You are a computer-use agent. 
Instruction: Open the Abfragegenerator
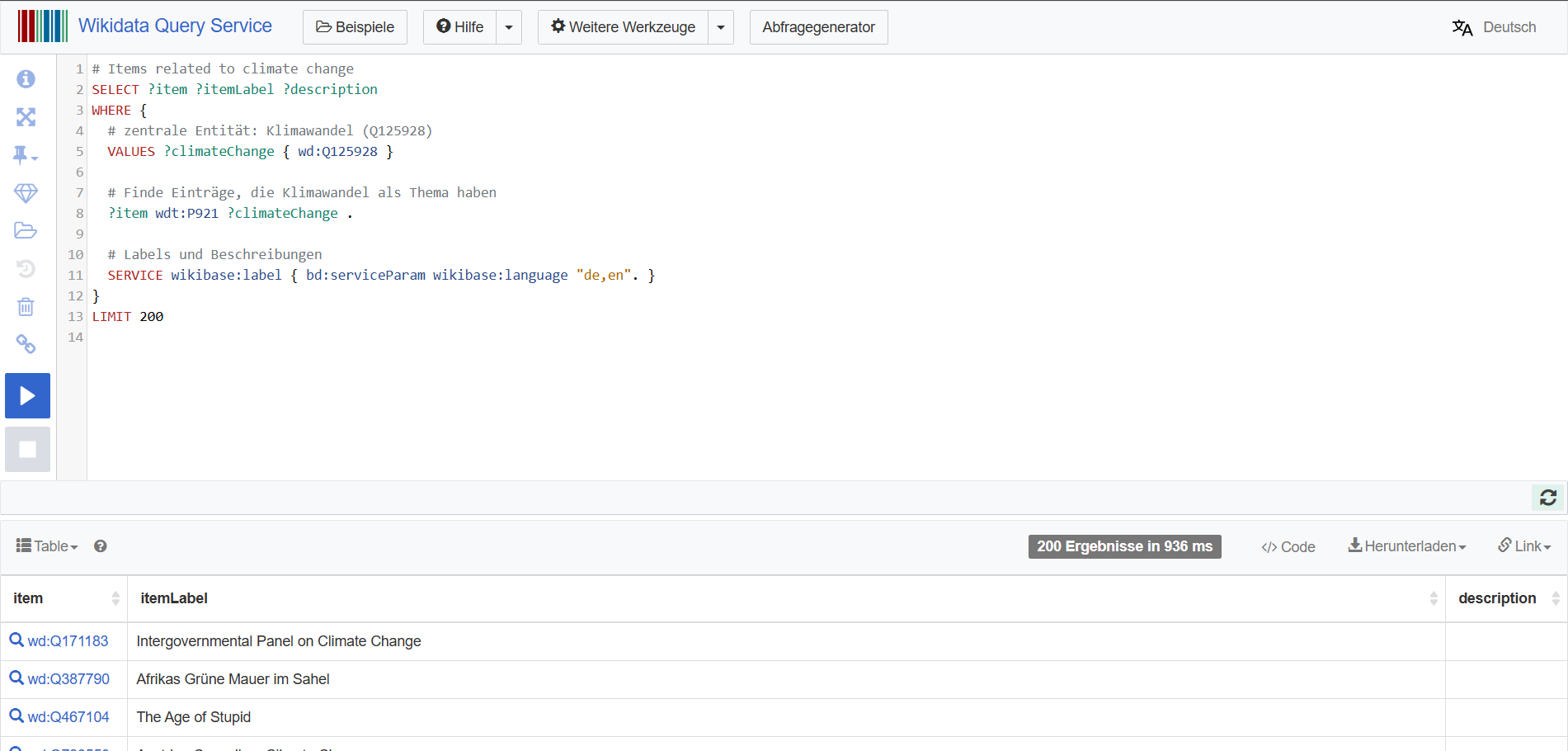pos(818,27)
